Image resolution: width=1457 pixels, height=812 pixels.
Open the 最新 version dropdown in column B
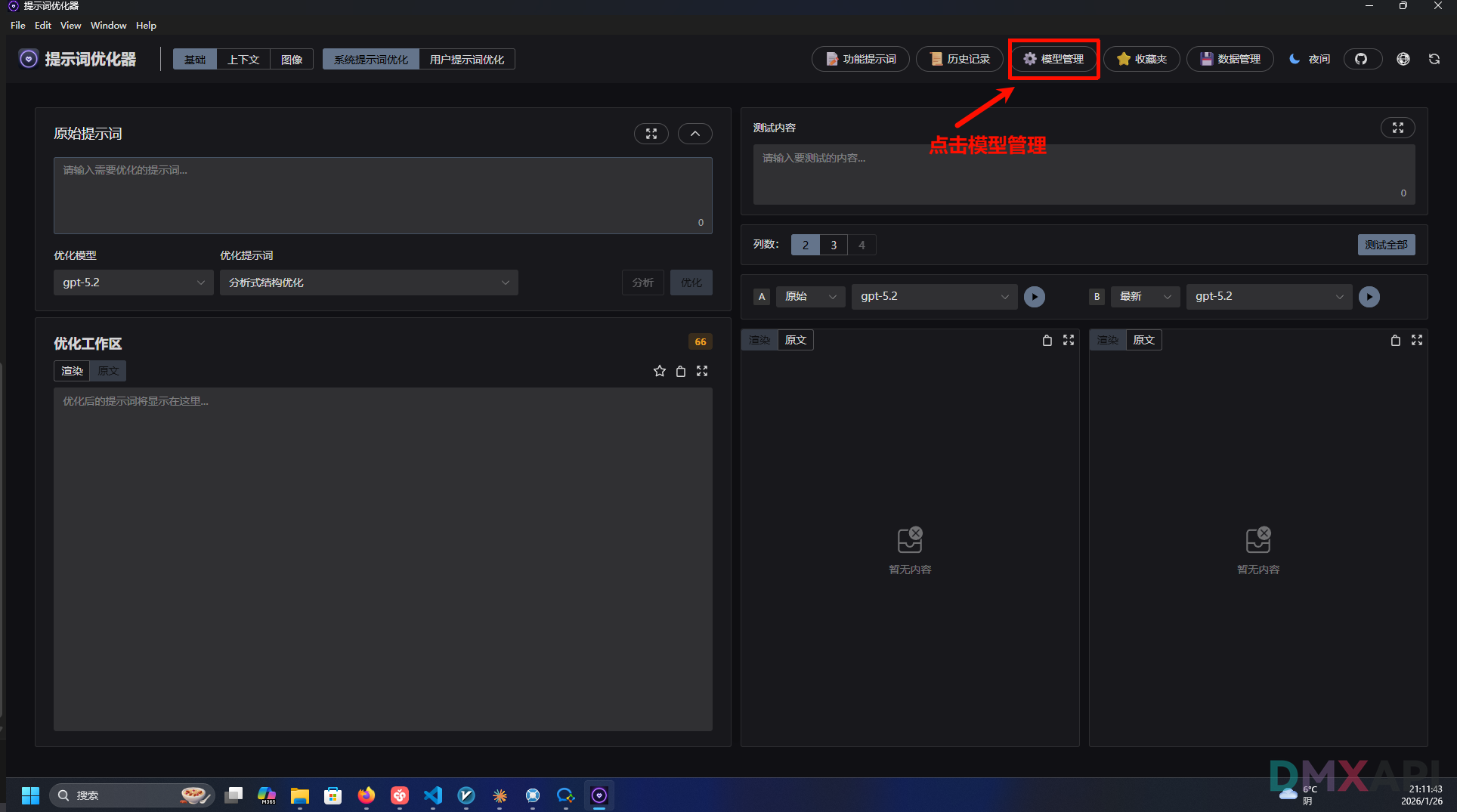click(x=1144, y=296)
